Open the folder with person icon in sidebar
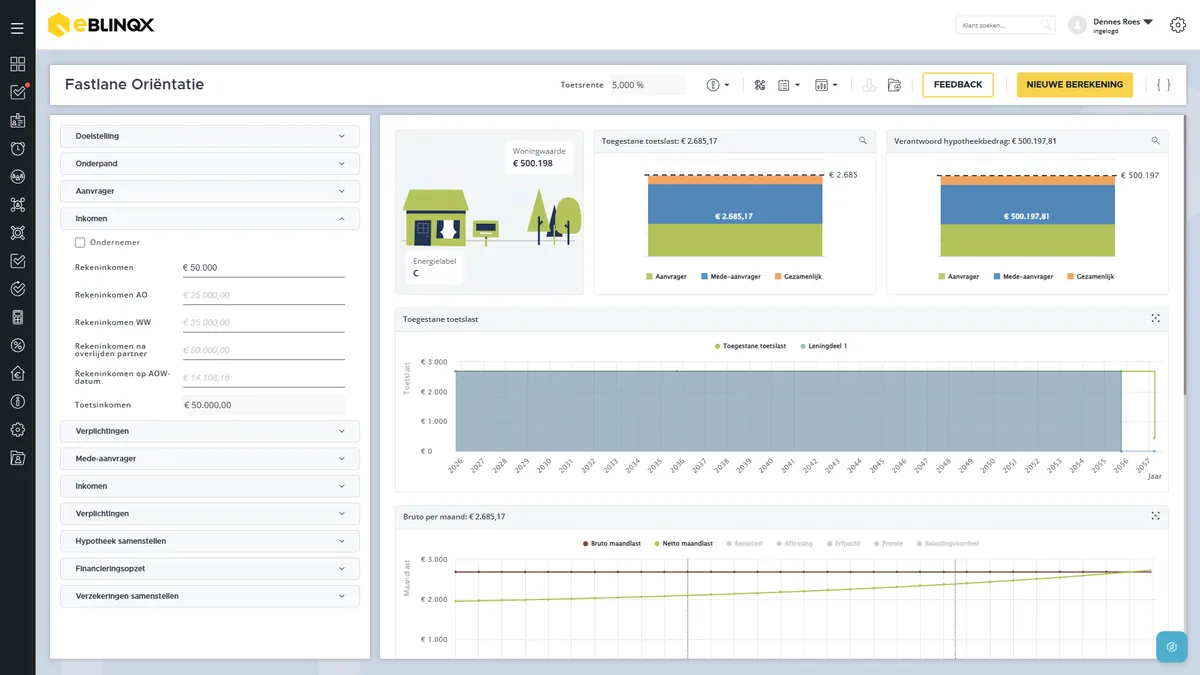The height and width of the screenshot is (675, 1200). click(x=17, y=459)
